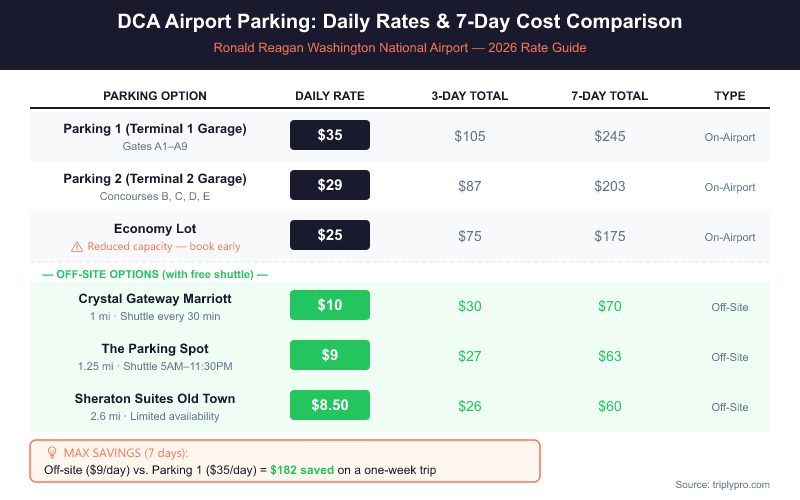Click the DAILY RATE column header
The width and height of the screenshot is (800, 500).
[x=330, y=96]
